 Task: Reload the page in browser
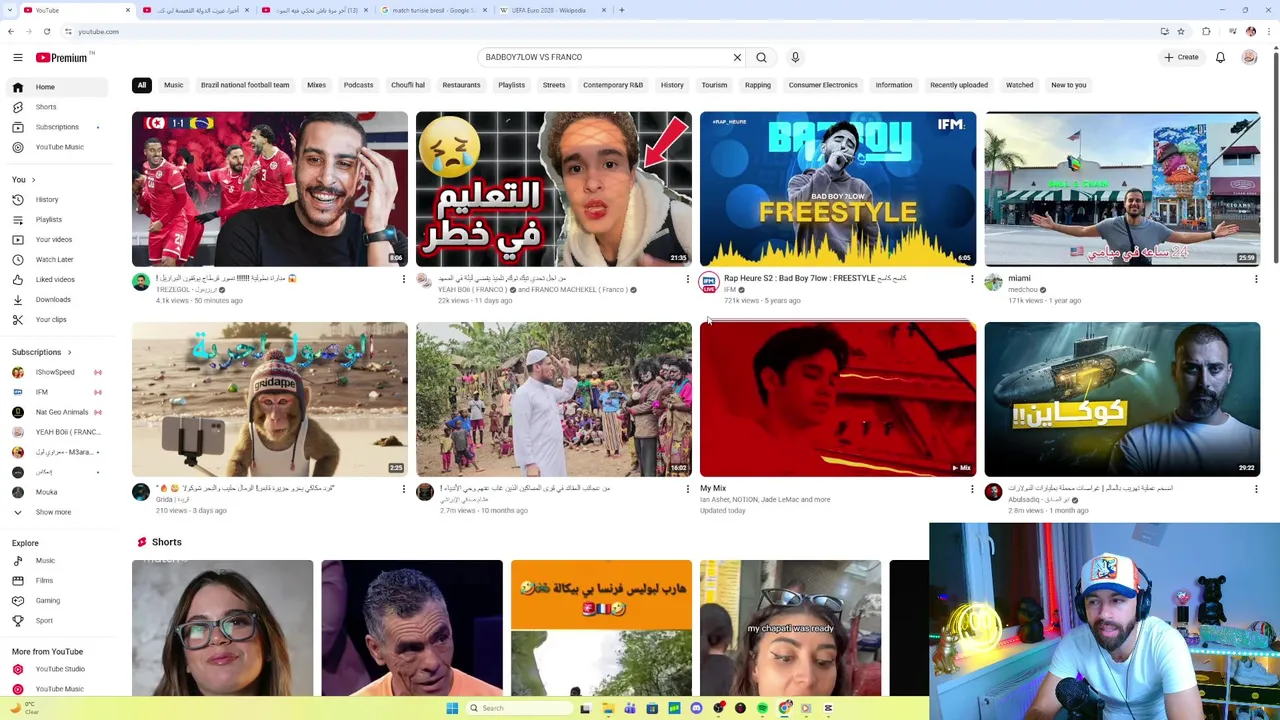click(46, 32)
